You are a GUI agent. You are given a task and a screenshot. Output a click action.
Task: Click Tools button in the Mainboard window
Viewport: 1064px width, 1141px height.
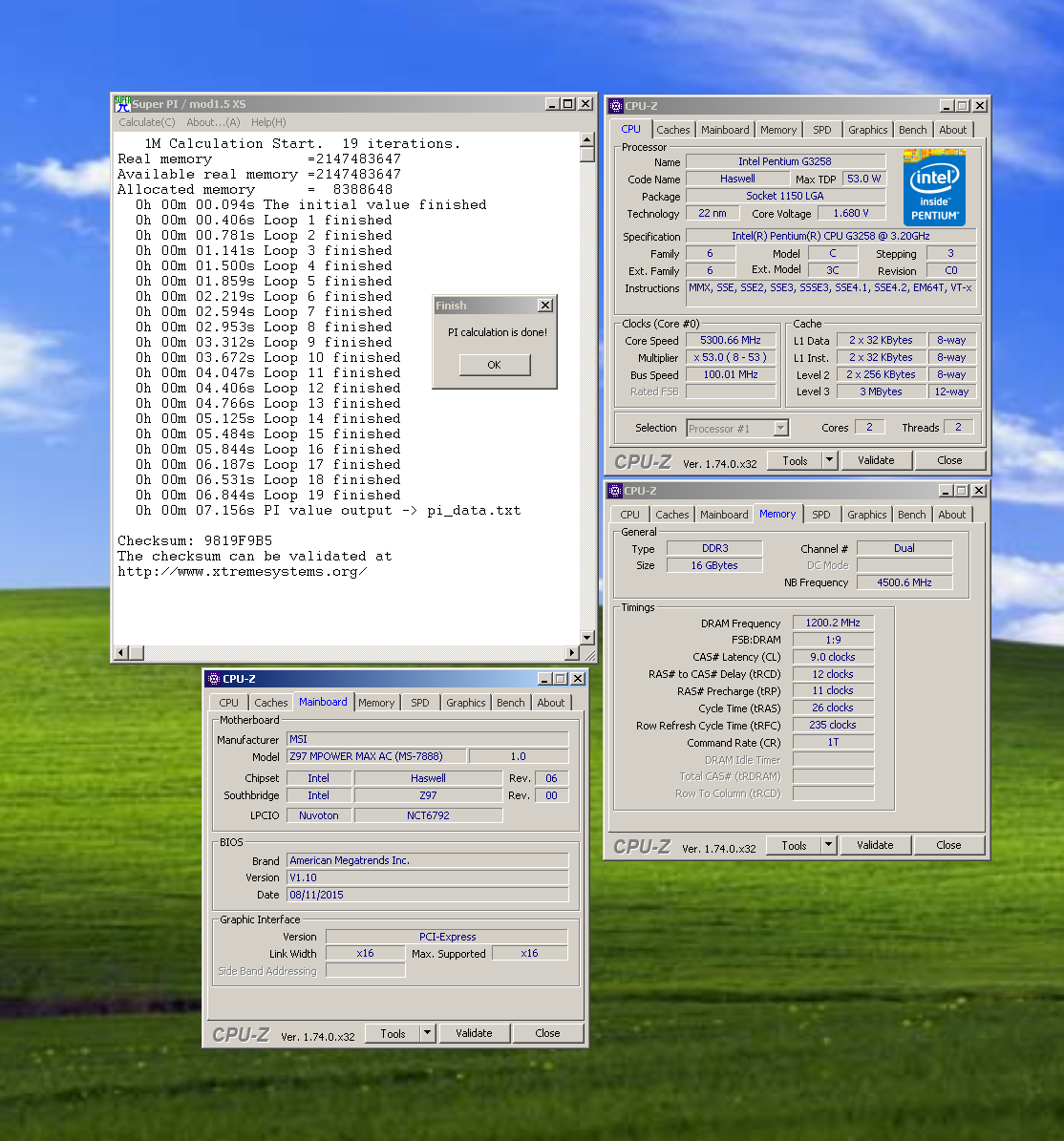[393, 1034]
